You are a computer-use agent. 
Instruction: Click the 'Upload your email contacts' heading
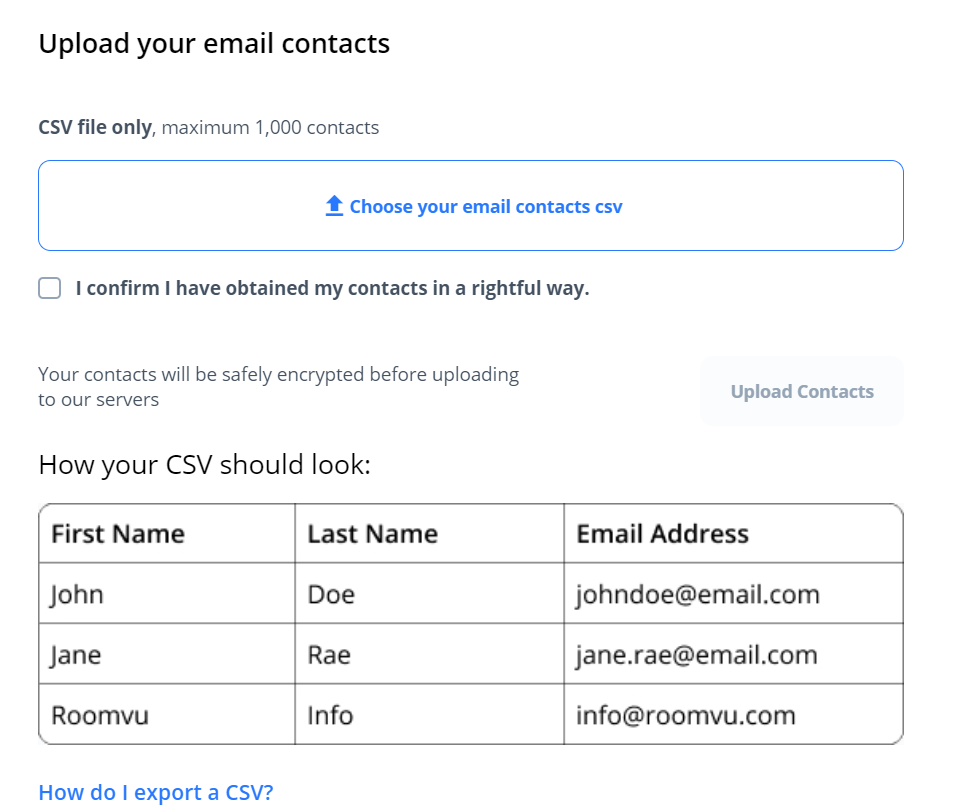(x=214, y=44)
